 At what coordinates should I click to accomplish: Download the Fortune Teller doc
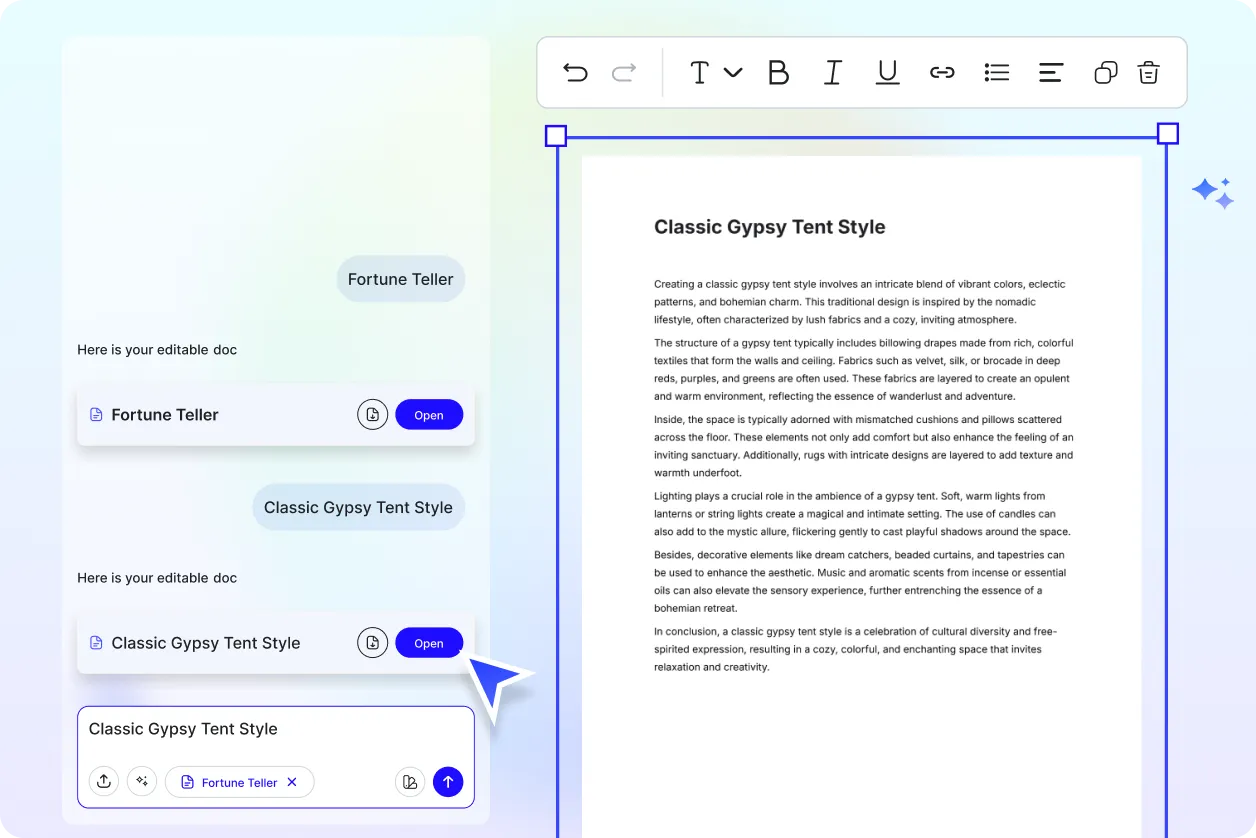pyautogui.click(x=372, y=415)
